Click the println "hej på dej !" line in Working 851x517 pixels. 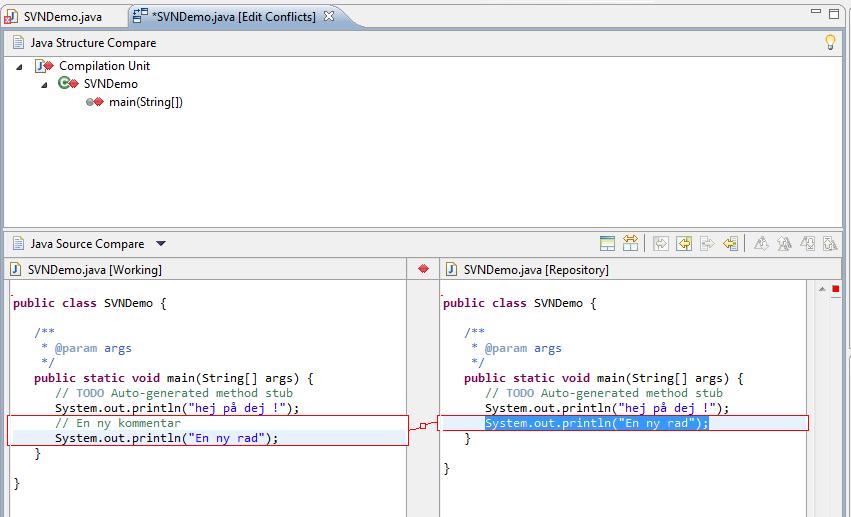(x=177, y=408)
